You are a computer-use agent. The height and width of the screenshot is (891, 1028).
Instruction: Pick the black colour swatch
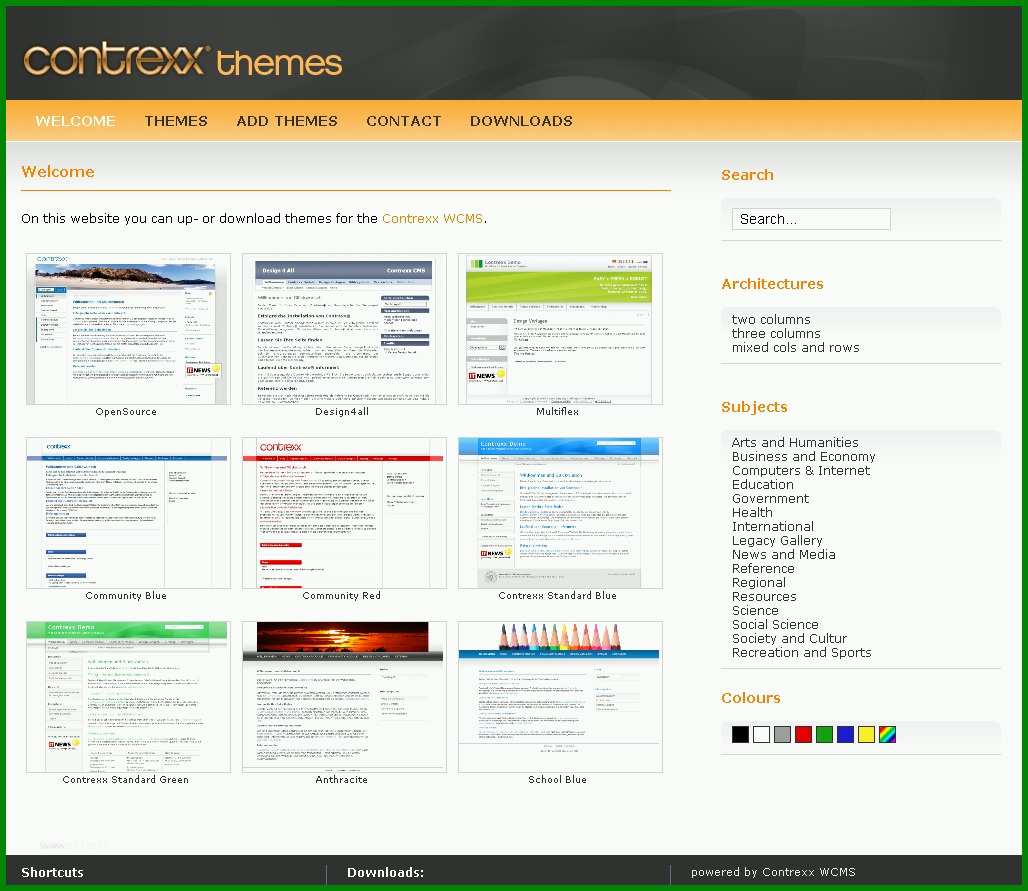[740, 734]
